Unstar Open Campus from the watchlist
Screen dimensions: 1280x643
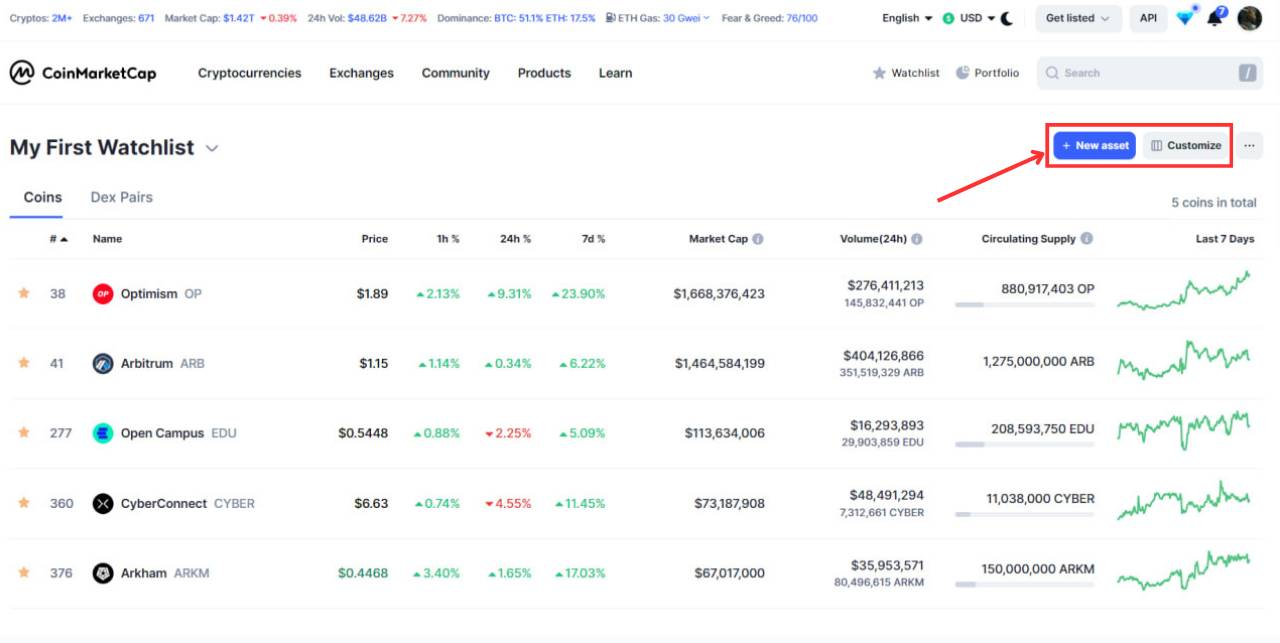[x=24, y=432]
